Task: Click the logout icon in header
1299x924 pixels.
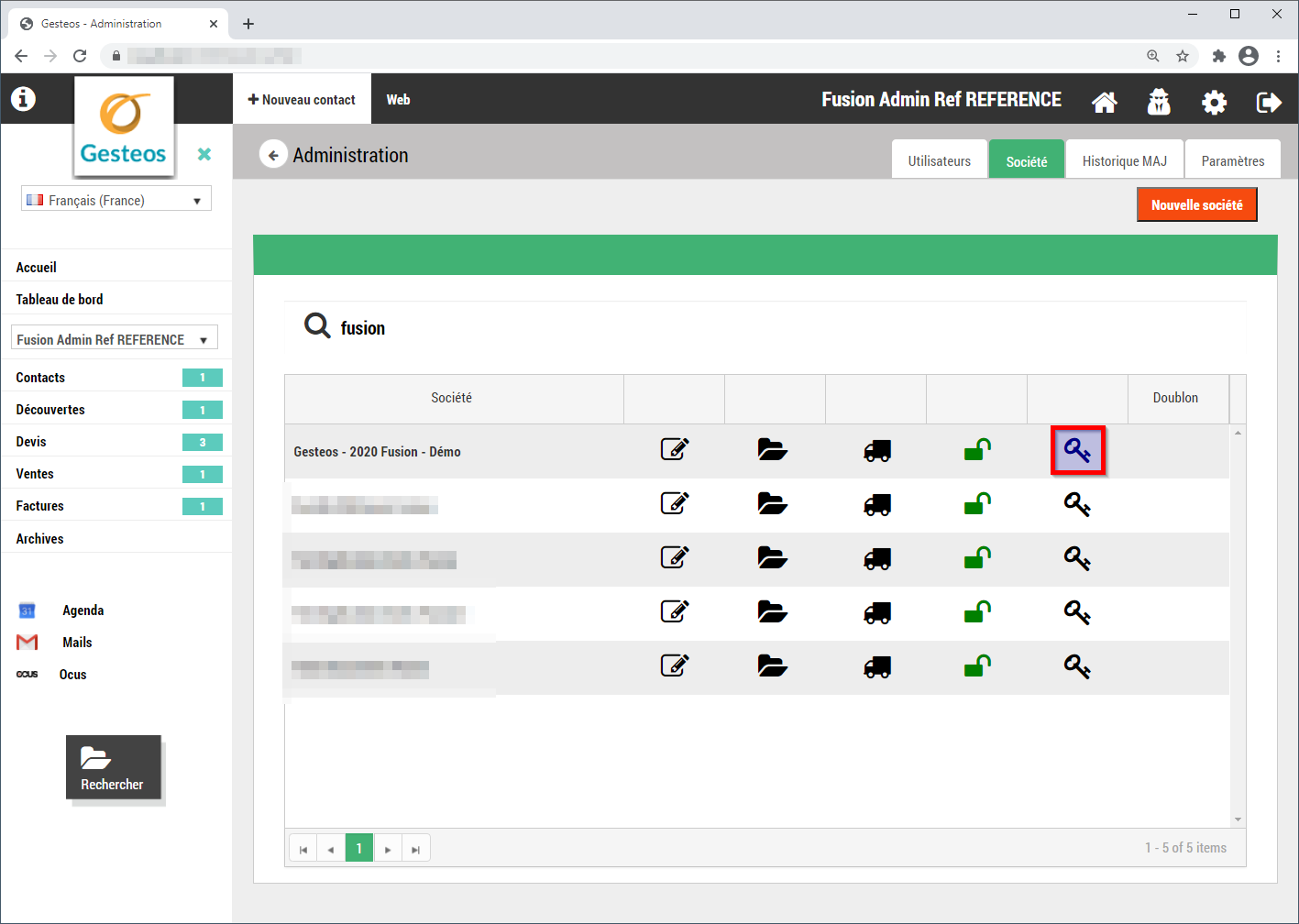Action: coord(1269,102)
